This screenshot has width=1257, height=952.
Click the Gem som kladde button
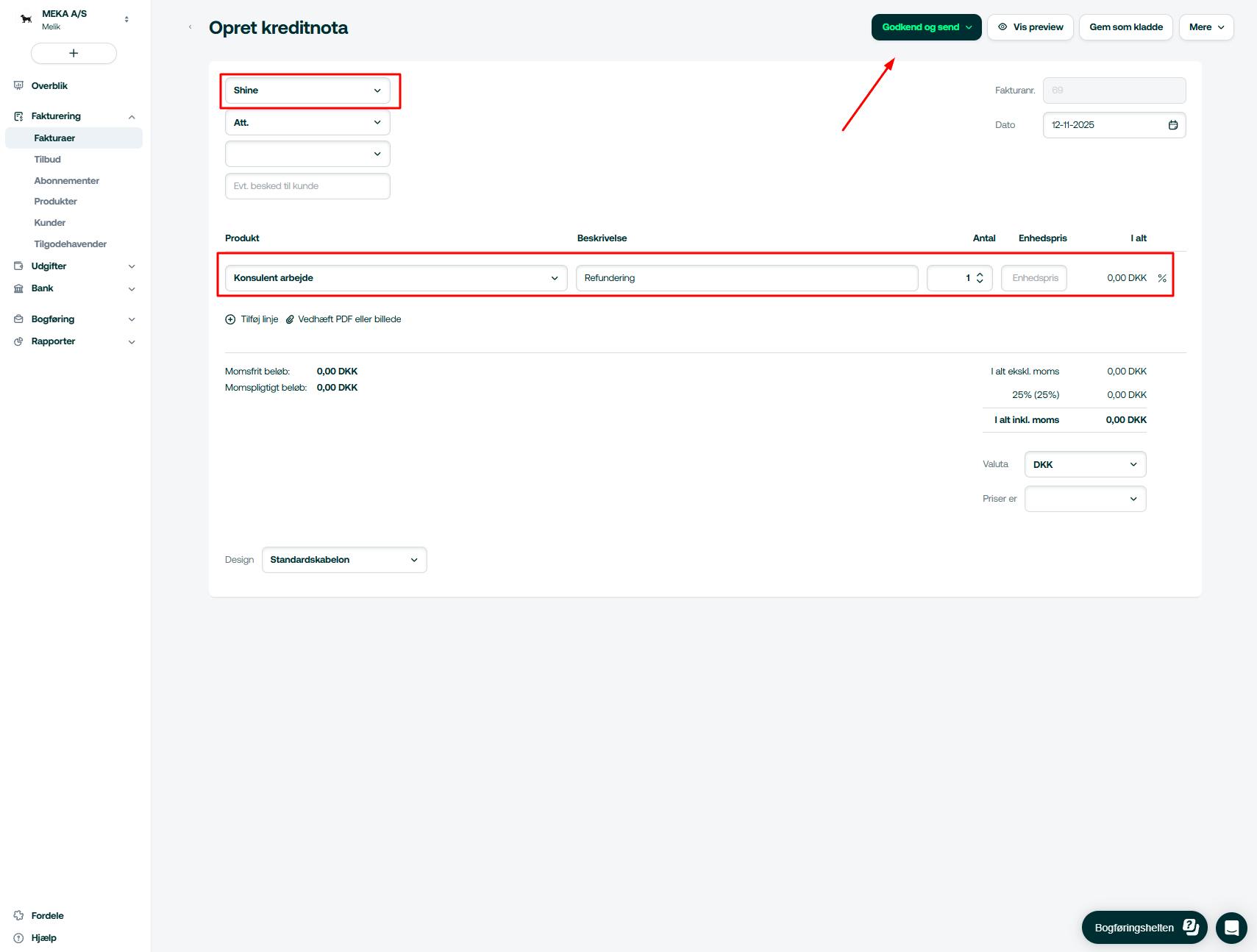[x=1125, y=27]
